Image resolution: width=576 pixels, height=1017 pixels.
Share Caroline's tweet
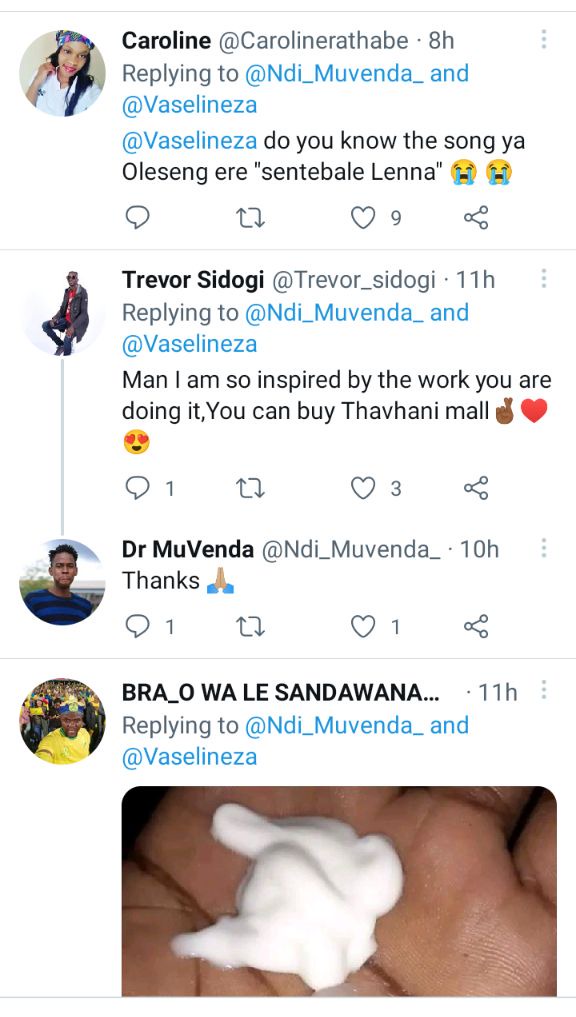[x=476, y=218]
